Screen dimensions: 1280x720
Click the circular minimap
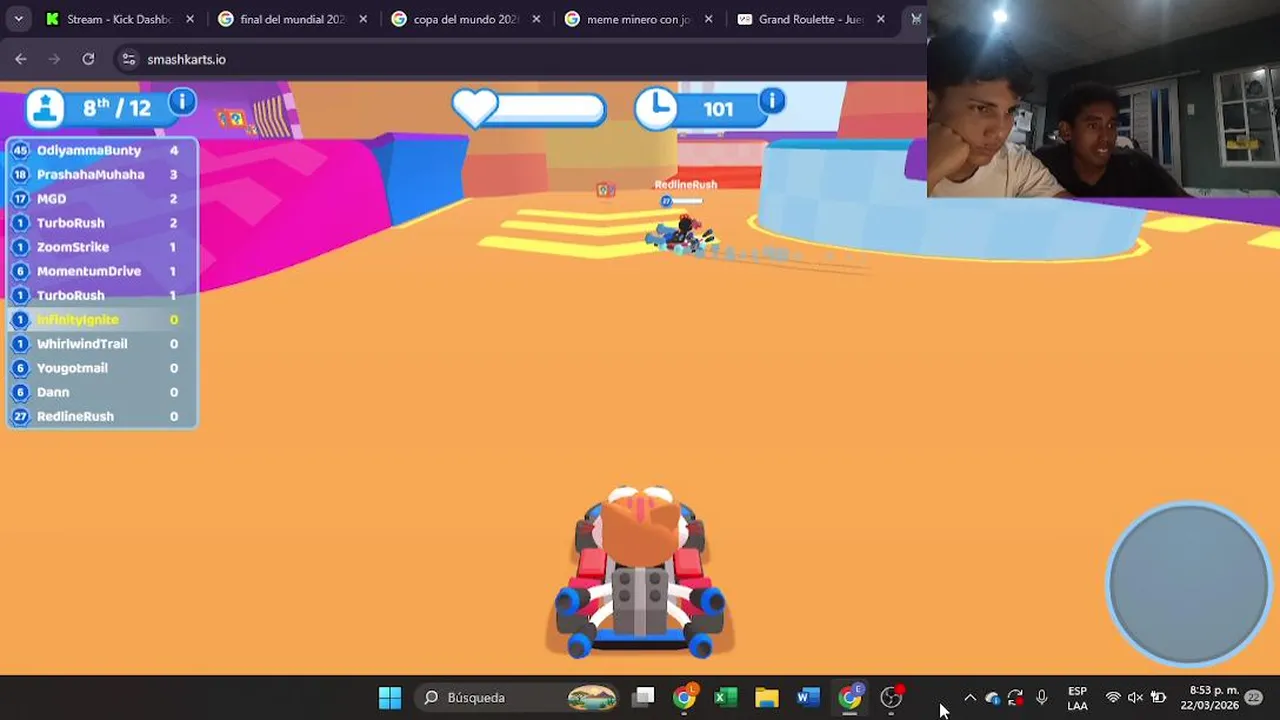click(x=1188, y=583)
